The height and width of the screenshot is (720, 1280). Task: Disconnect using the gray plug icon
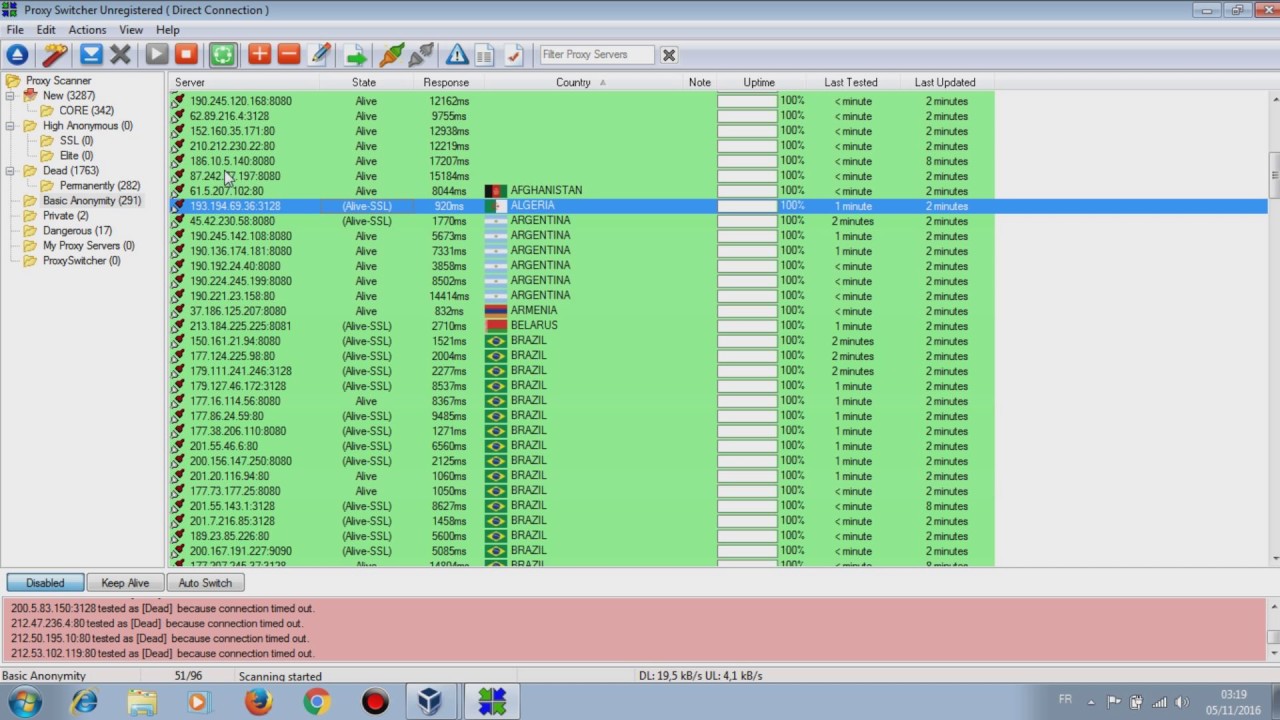tap(421, 55)
